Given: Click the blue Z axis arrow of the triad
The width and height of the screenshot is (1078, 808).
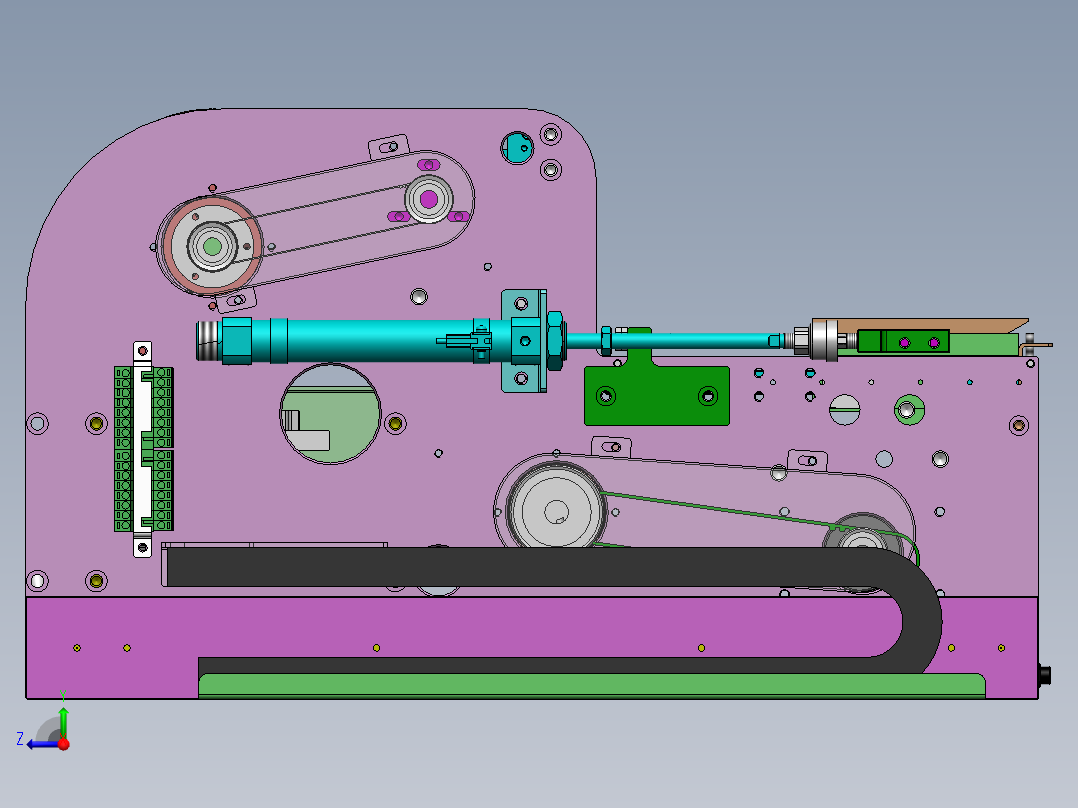Looking at the screenshot, I should pos(41,744).
